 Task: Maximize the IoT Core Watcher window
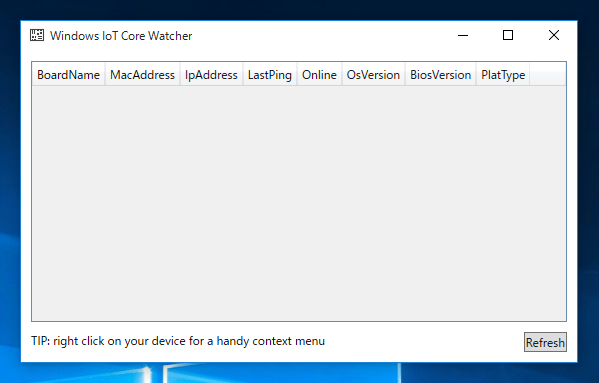coord(508,36)
